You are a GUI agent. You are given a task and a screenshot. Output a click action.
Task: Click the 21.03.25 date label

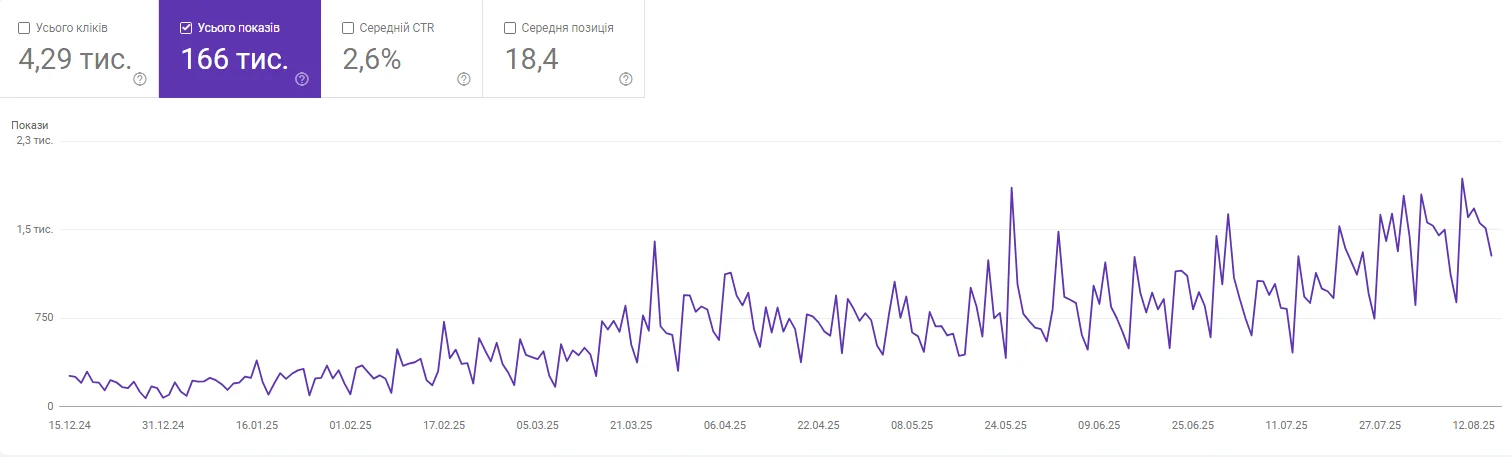point(631,425)
